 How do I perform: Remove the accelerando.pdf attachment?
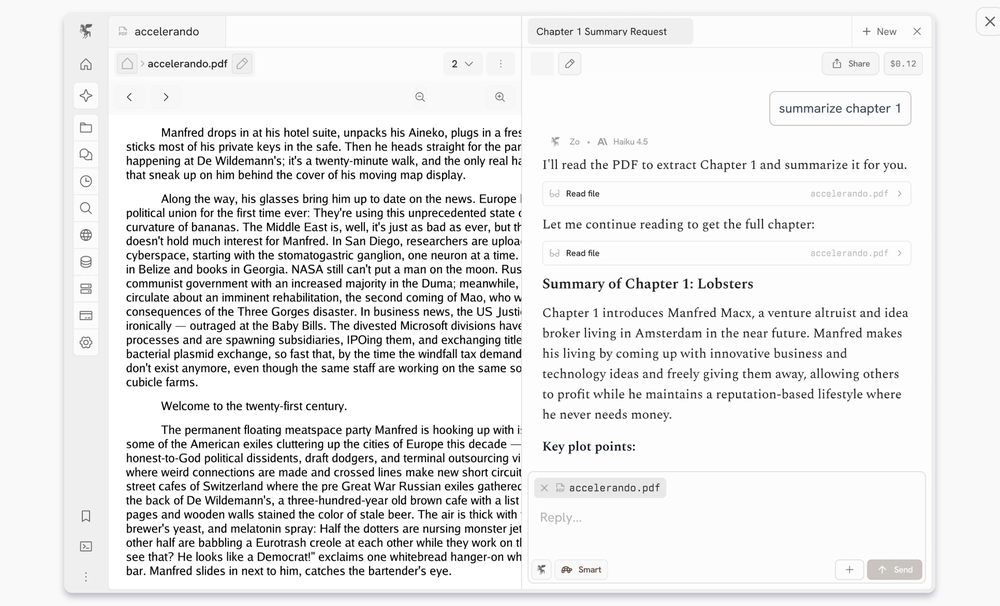tap(544, 488)
